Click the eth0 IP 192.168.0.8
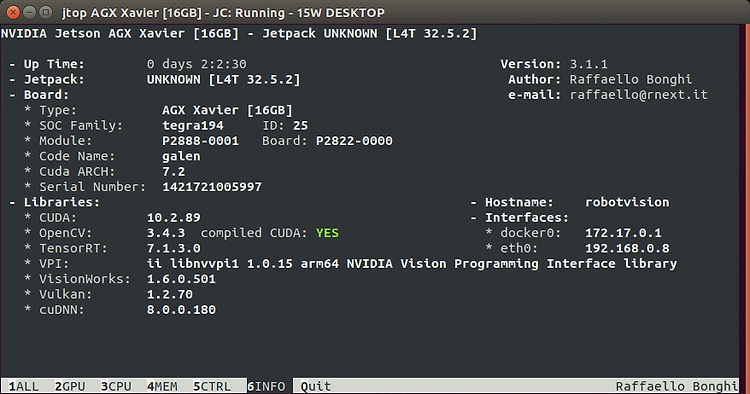This screenshot has height=394, width=750. point(627,248)
